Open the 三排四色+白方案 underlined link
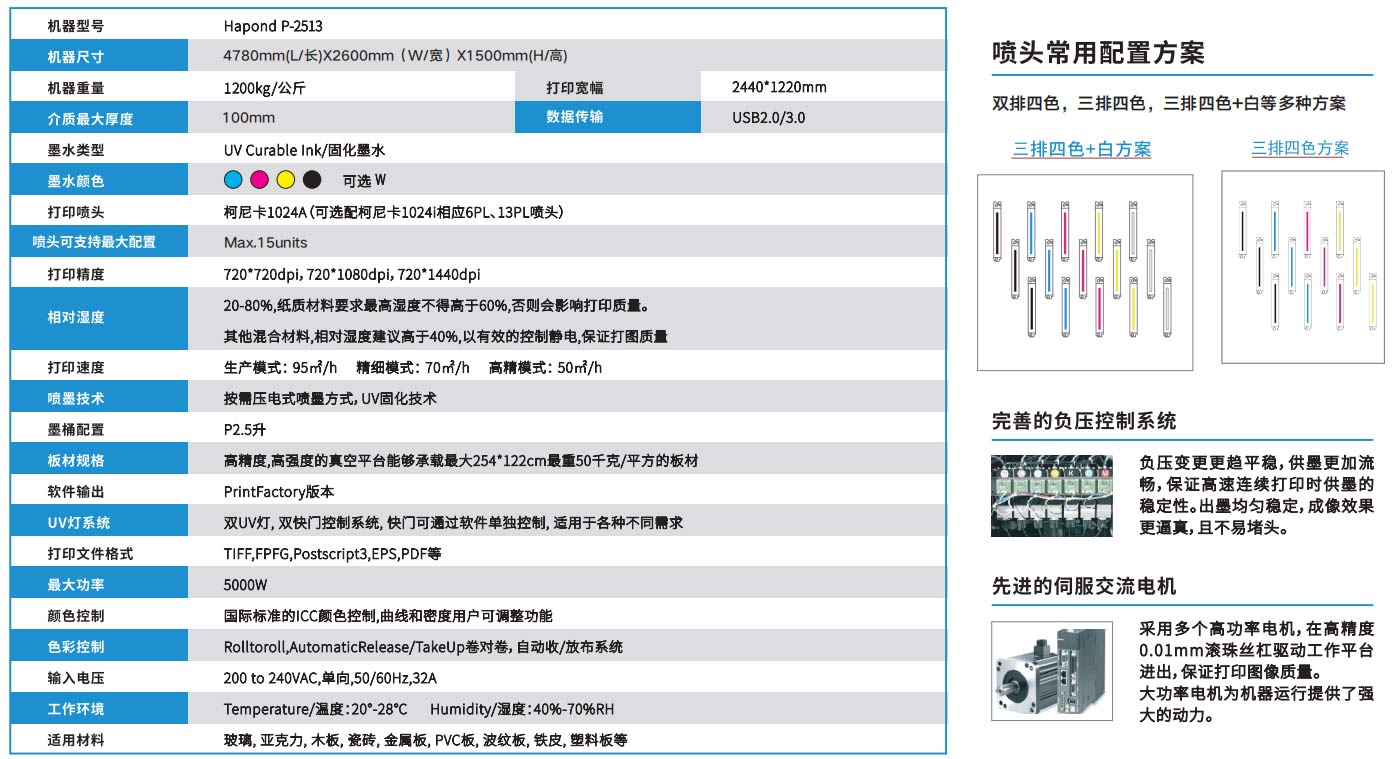The image size is (1399, 759). point(1081,149)
